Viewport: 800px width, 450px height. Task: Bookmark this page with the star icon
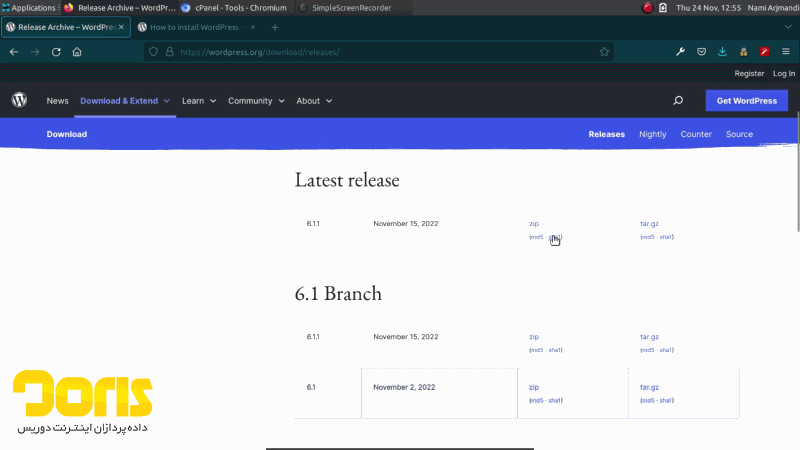point(604,52)
